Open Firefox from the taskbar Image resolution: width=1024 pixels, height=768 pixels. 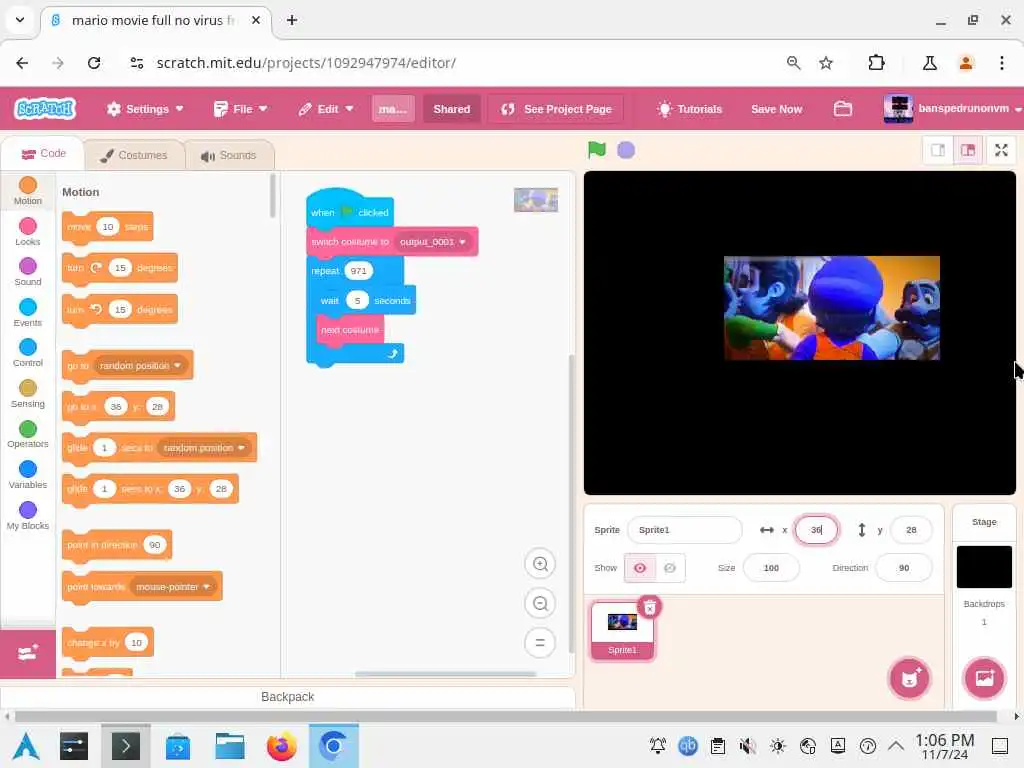click(x=281, y=746)
